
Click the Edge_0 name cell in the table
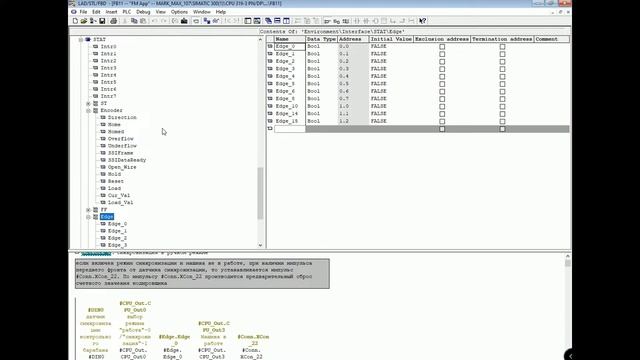(x=290, y=47)
